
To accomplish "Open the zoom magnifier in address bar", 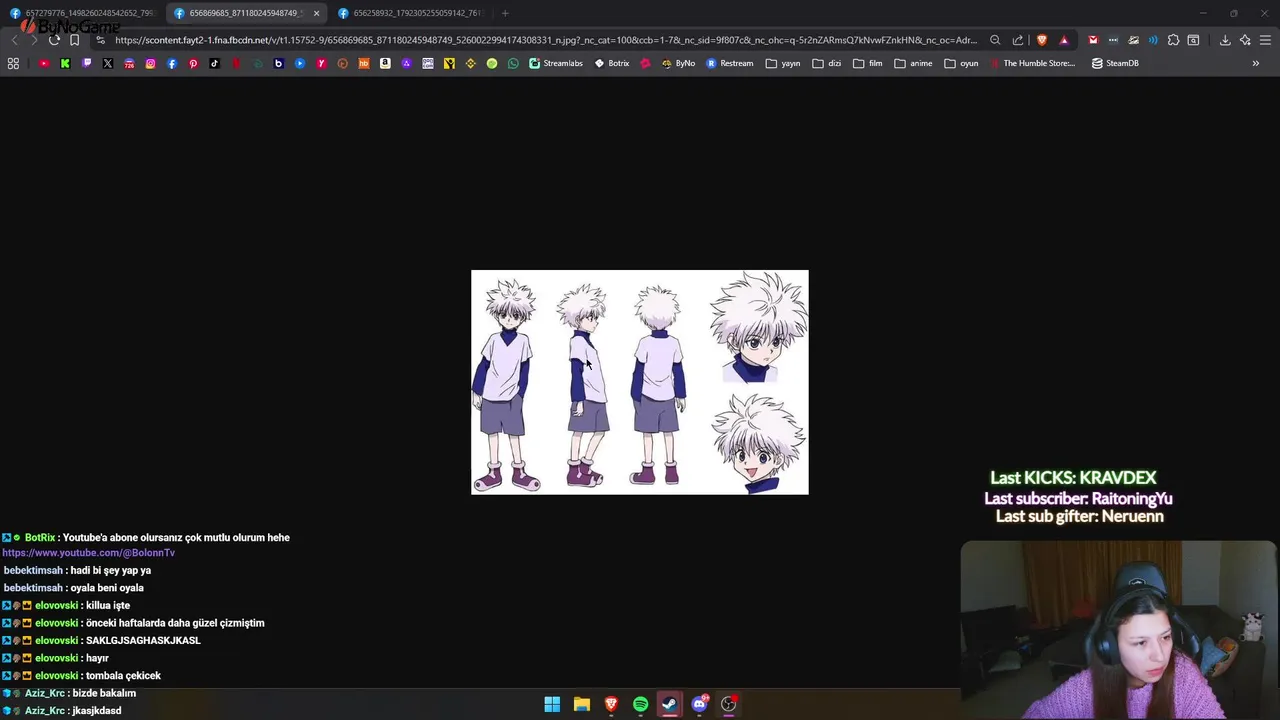I will point(995,40).
